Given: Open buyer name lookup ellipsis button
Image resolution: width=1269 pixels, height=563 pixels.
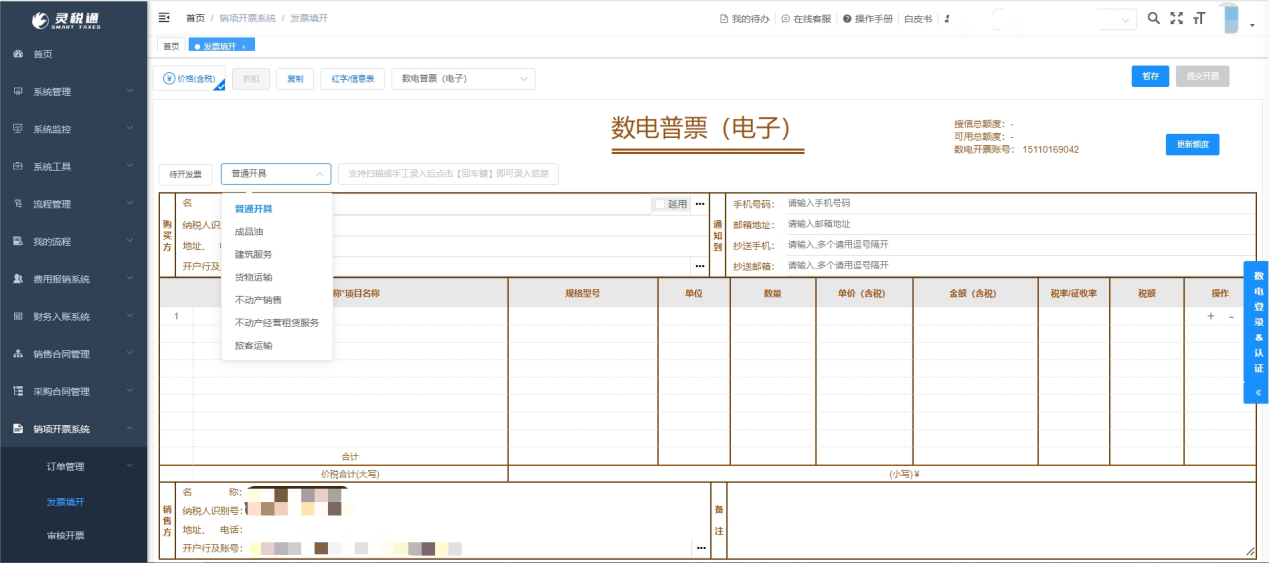Looking at the screenshot, I should click(x=700, y=204).
